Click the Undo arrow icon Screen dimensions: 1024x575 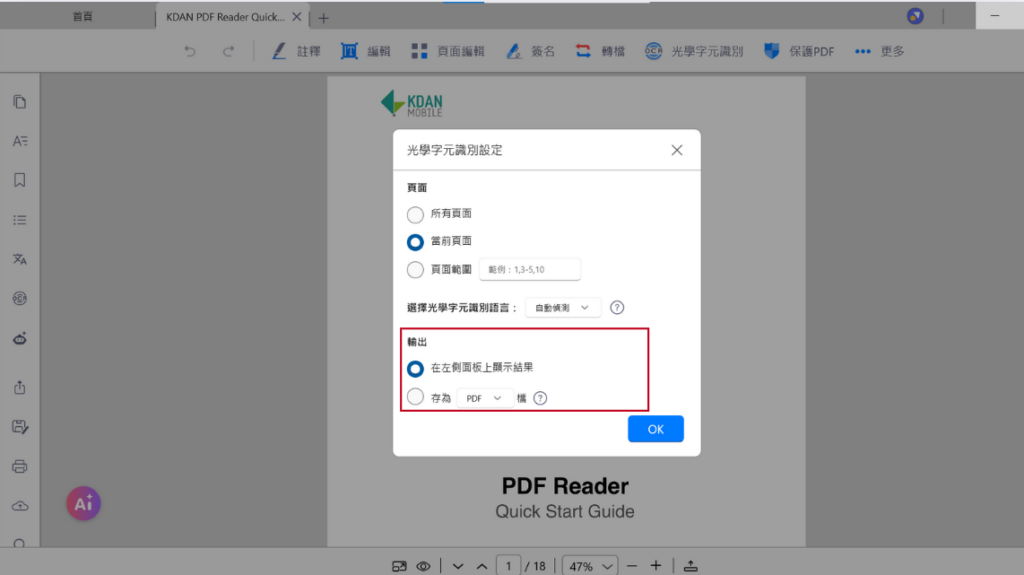click(x=189, y=51)
